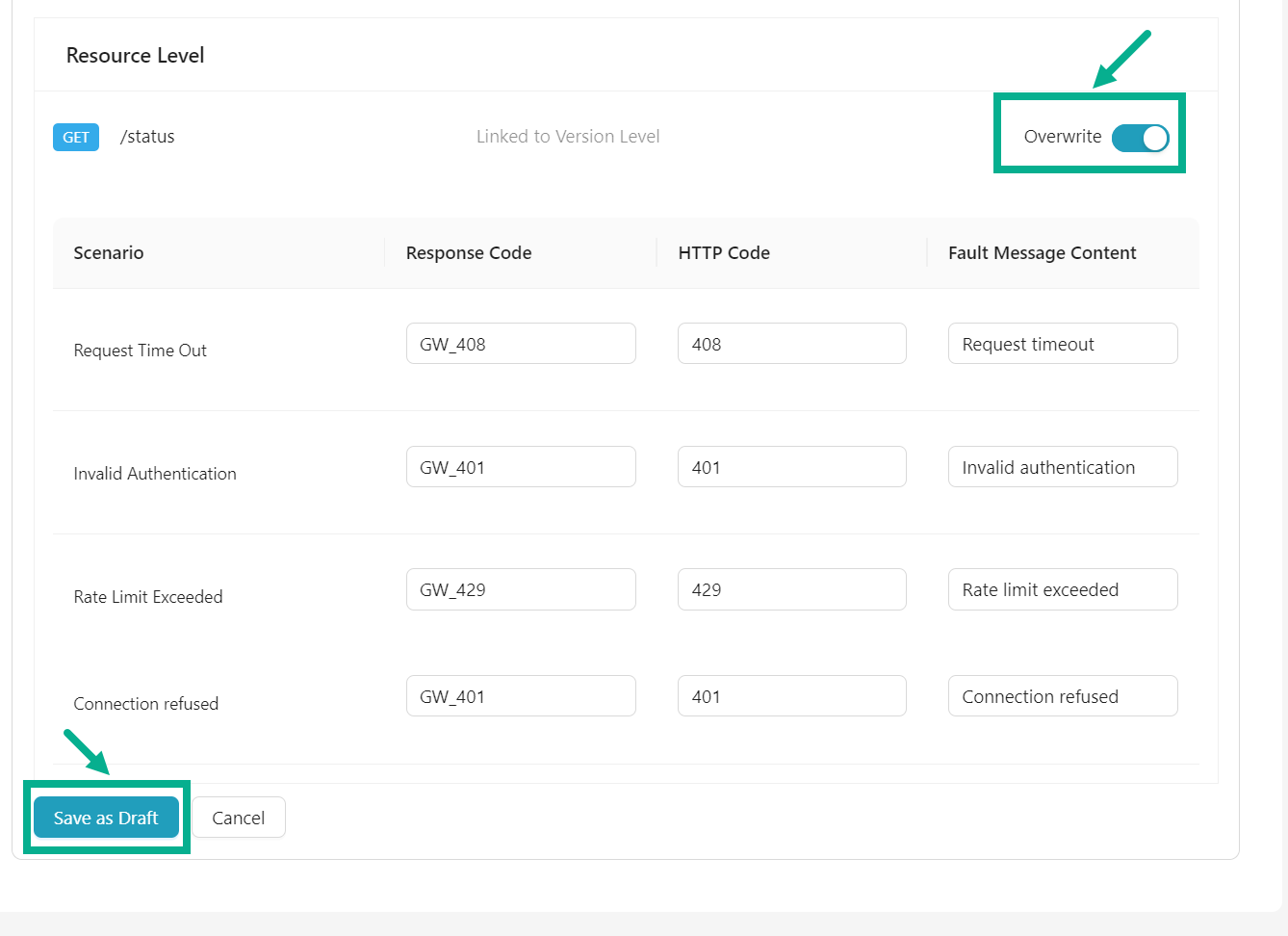The image size is (1288, 936).
Task: Cancel the fault message changes
Action: (238, 818)
